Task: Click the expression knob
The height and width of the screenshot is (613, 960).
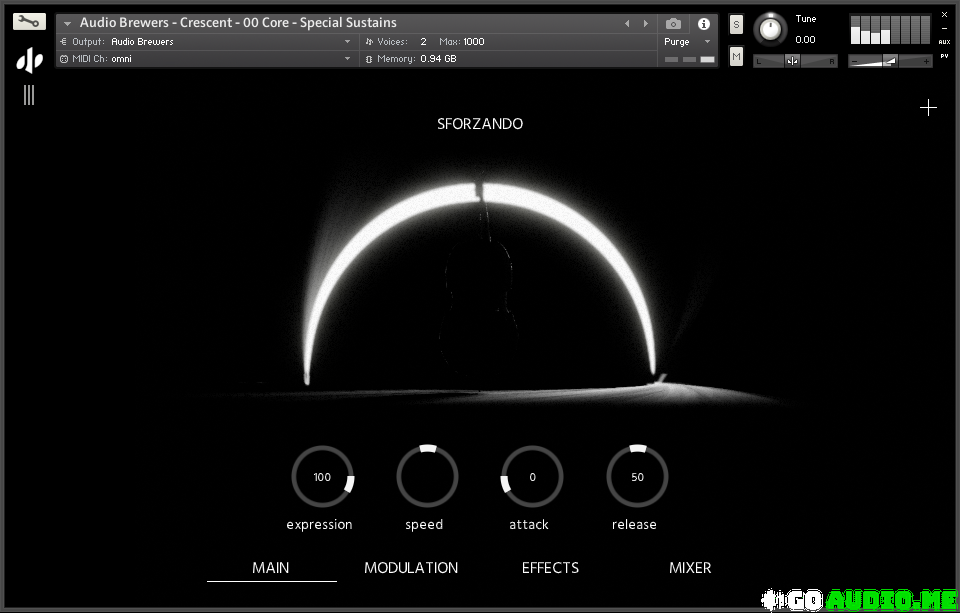Action: 322,476
